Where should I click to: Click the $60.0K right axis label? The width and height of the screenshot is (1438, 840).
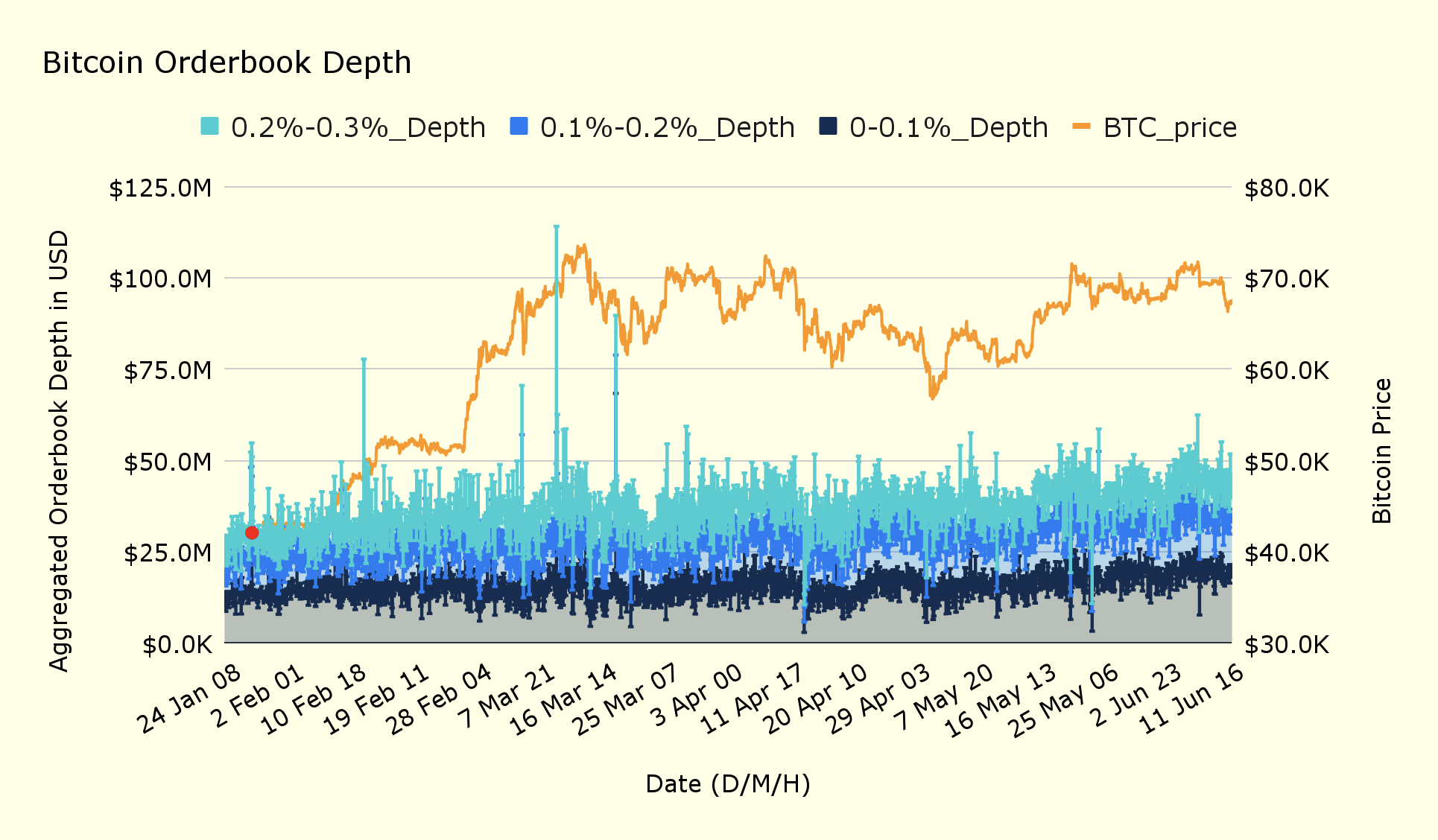tap(1287, 370)
